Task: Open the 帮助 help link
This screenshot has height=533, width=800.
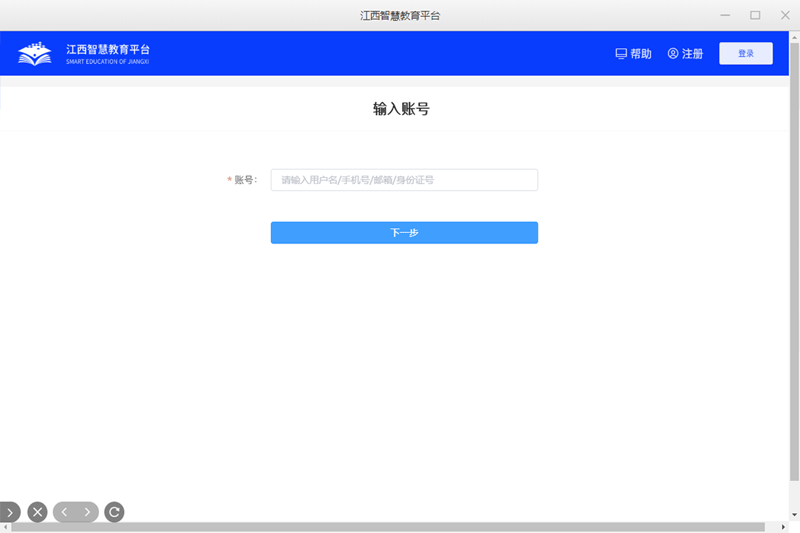Action: tap(634, 54)
